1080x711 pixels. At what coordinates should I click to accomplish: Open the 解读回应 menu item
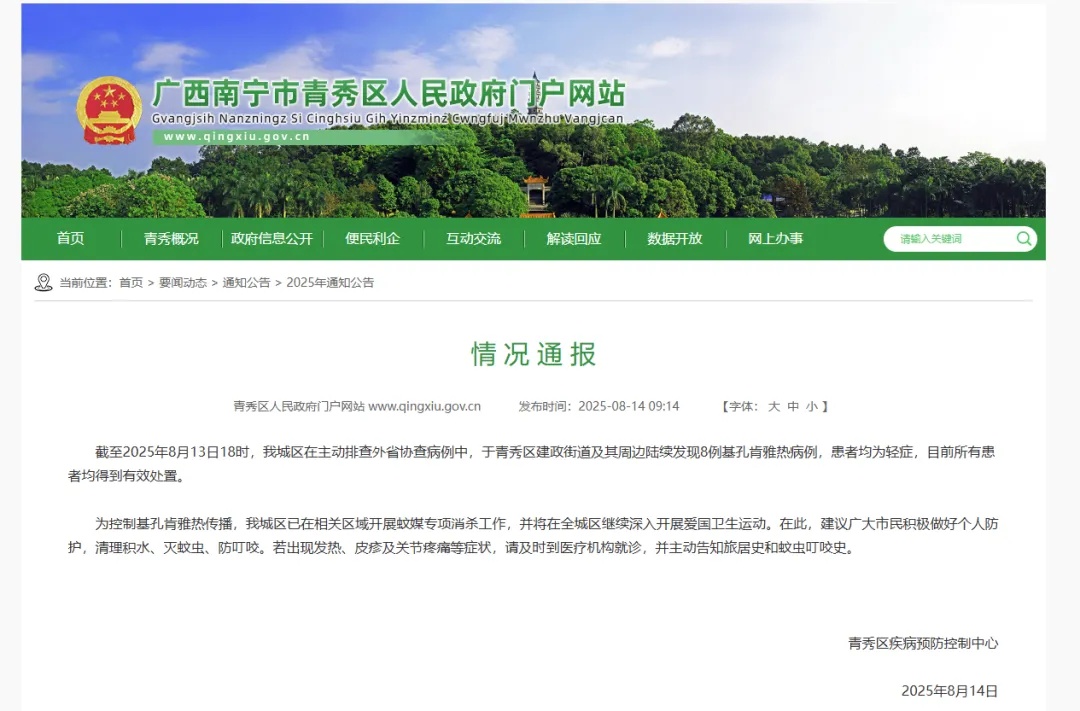574,239
